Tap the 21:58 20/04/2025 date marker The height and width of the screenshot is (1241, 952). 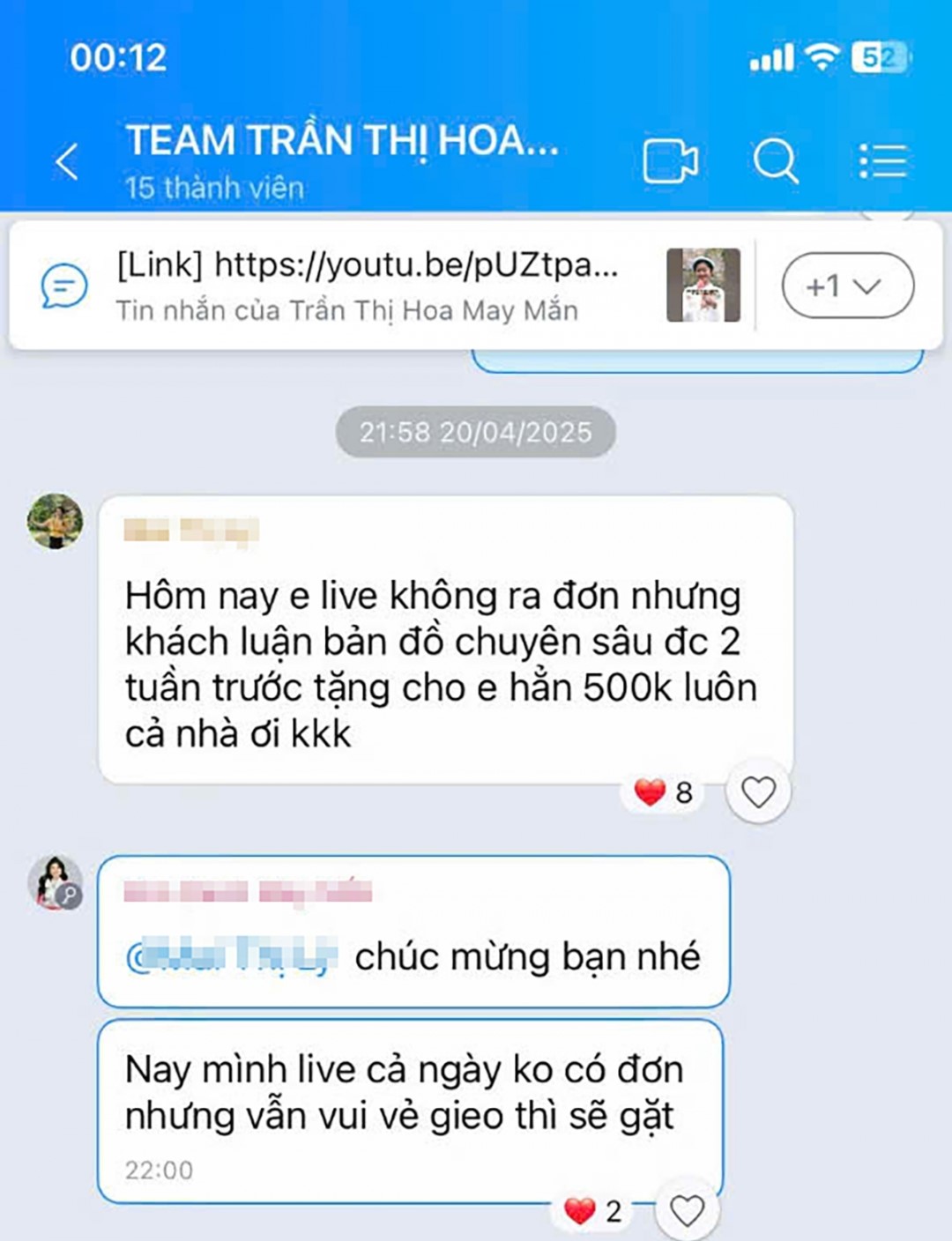click(x=475, y=432)
